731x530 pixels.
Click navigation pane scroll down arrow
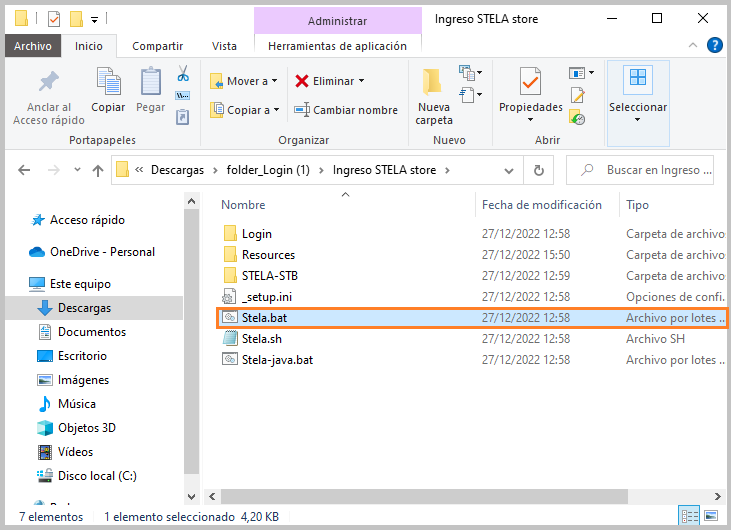pyautogui.click(x=191, y=496)
